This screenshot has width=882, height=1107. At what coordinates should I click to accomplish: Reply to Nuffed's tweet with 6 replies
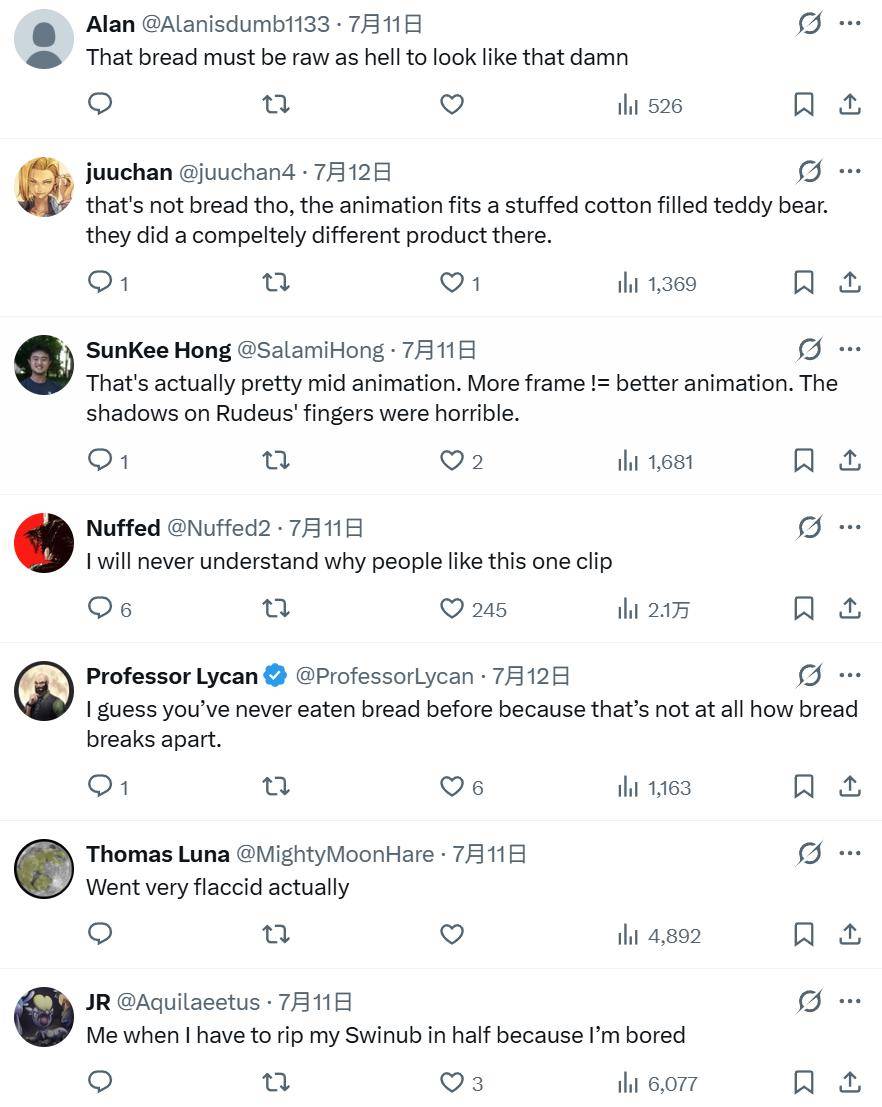pos(109,609)
